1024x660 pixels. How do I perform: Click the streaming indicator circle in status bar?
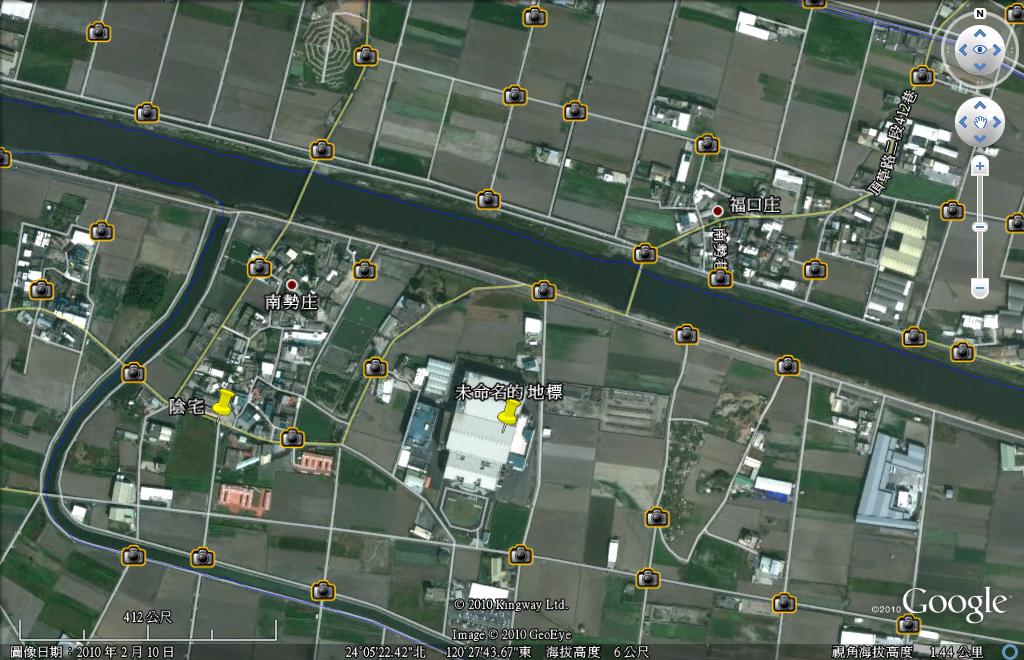point(1010,652)
